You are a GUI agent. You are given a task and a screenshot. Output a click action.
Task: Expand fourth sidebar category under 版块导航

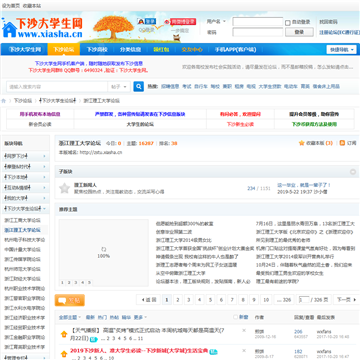pyautogui.click(x=25, y=188)
